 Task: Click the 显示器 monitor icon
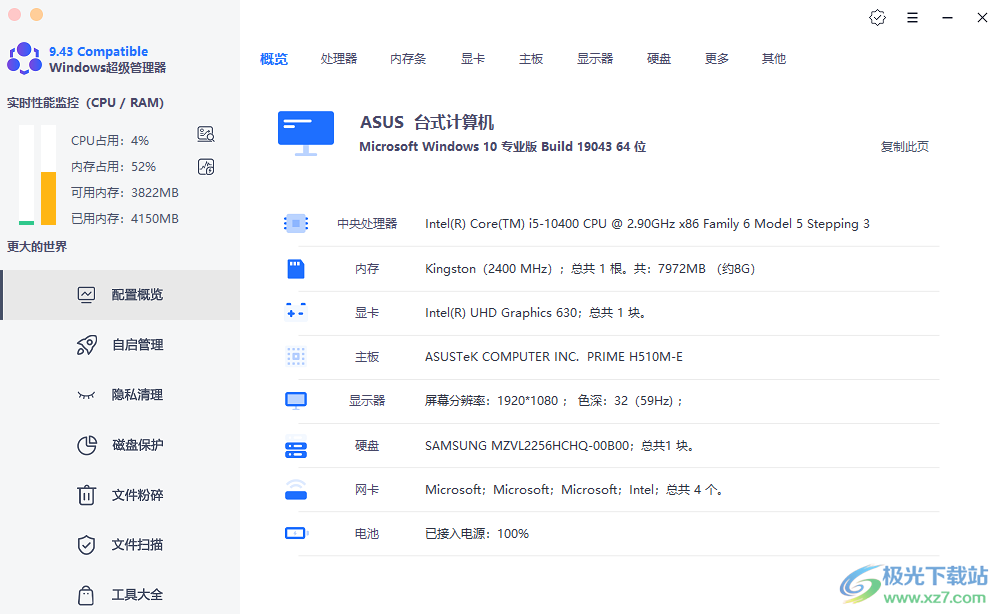point(296,401)
